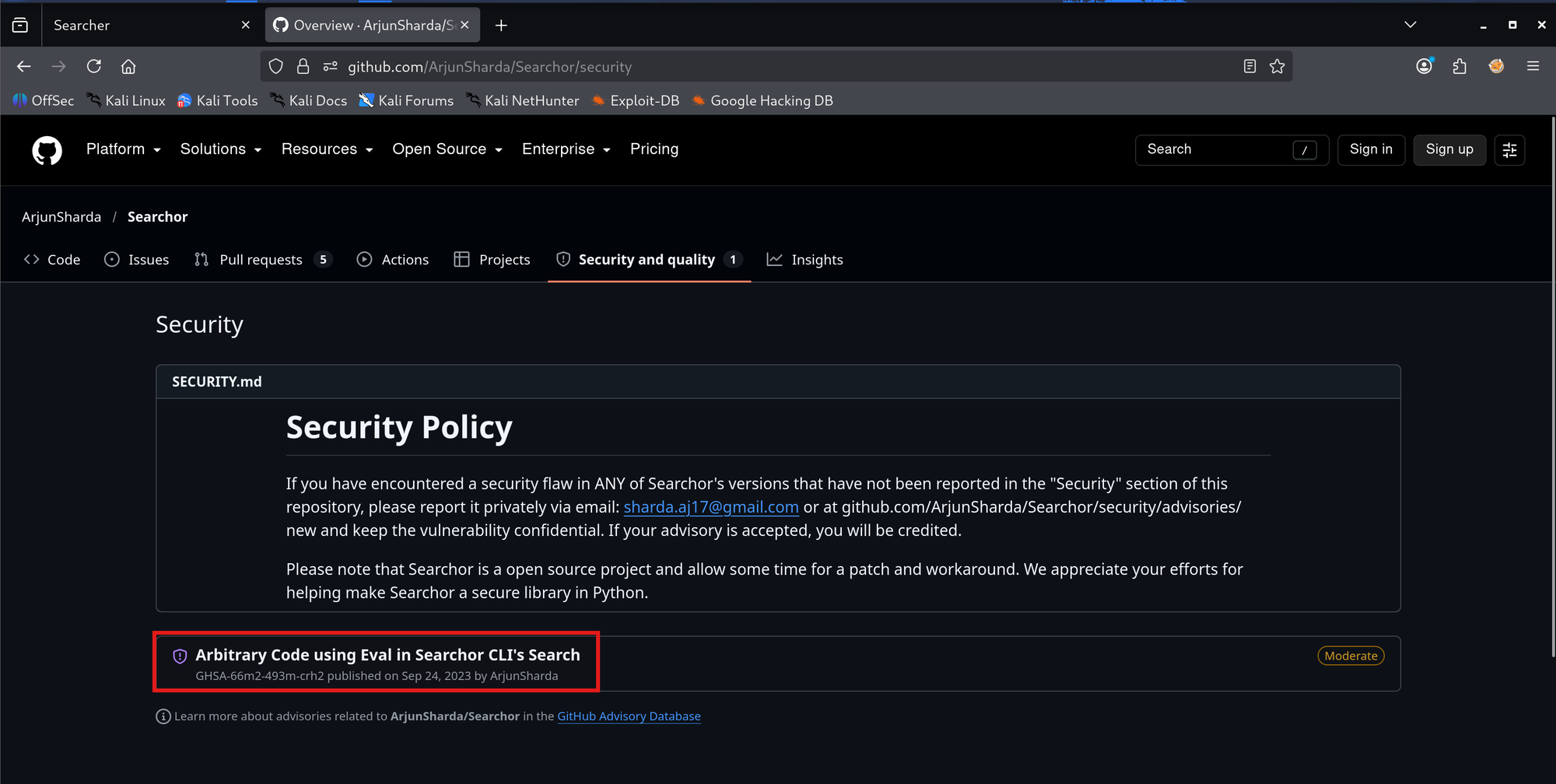Open the extensions puzzle icon
The image size is (1556, 784).
pos(1460,66)
